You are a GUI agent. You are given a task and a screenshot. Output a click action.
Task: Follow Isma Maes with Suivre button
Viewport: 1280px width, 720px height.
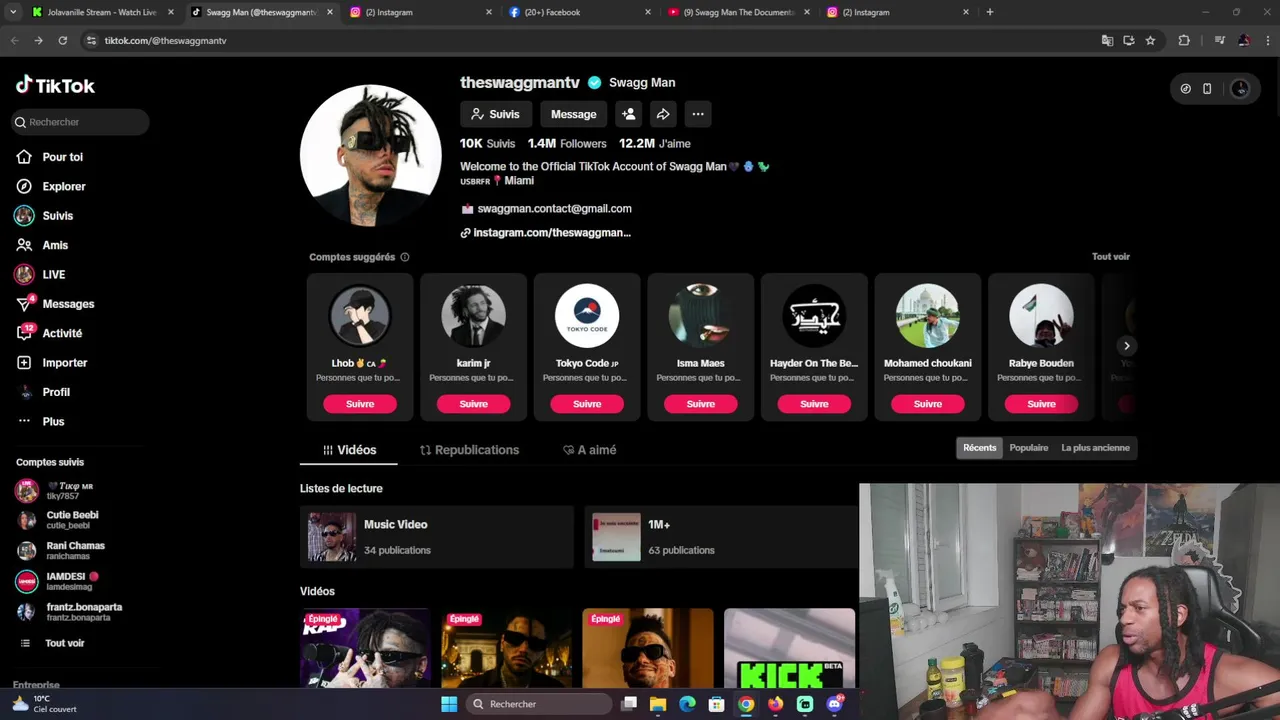click(x=701, y=404)
